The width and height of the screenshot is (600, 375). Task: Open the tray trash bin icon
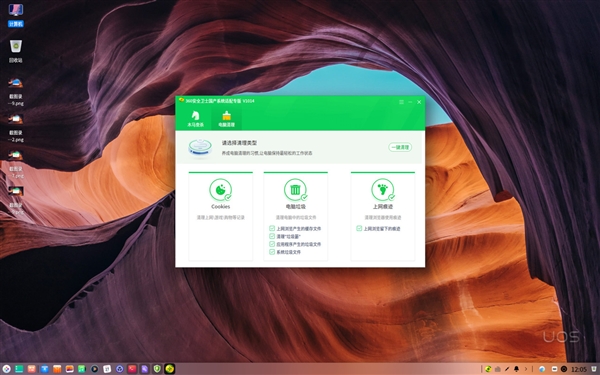594,369
